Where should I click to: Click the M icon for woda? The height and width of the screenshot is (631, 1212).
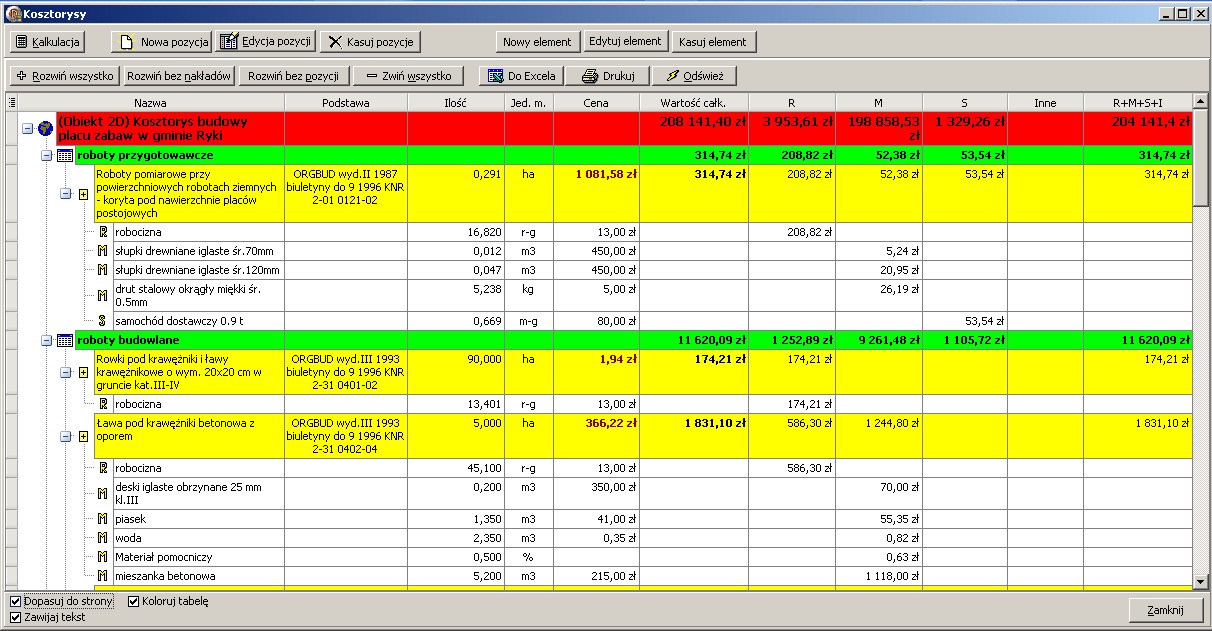pyautogui.click(x=103, y=538)
